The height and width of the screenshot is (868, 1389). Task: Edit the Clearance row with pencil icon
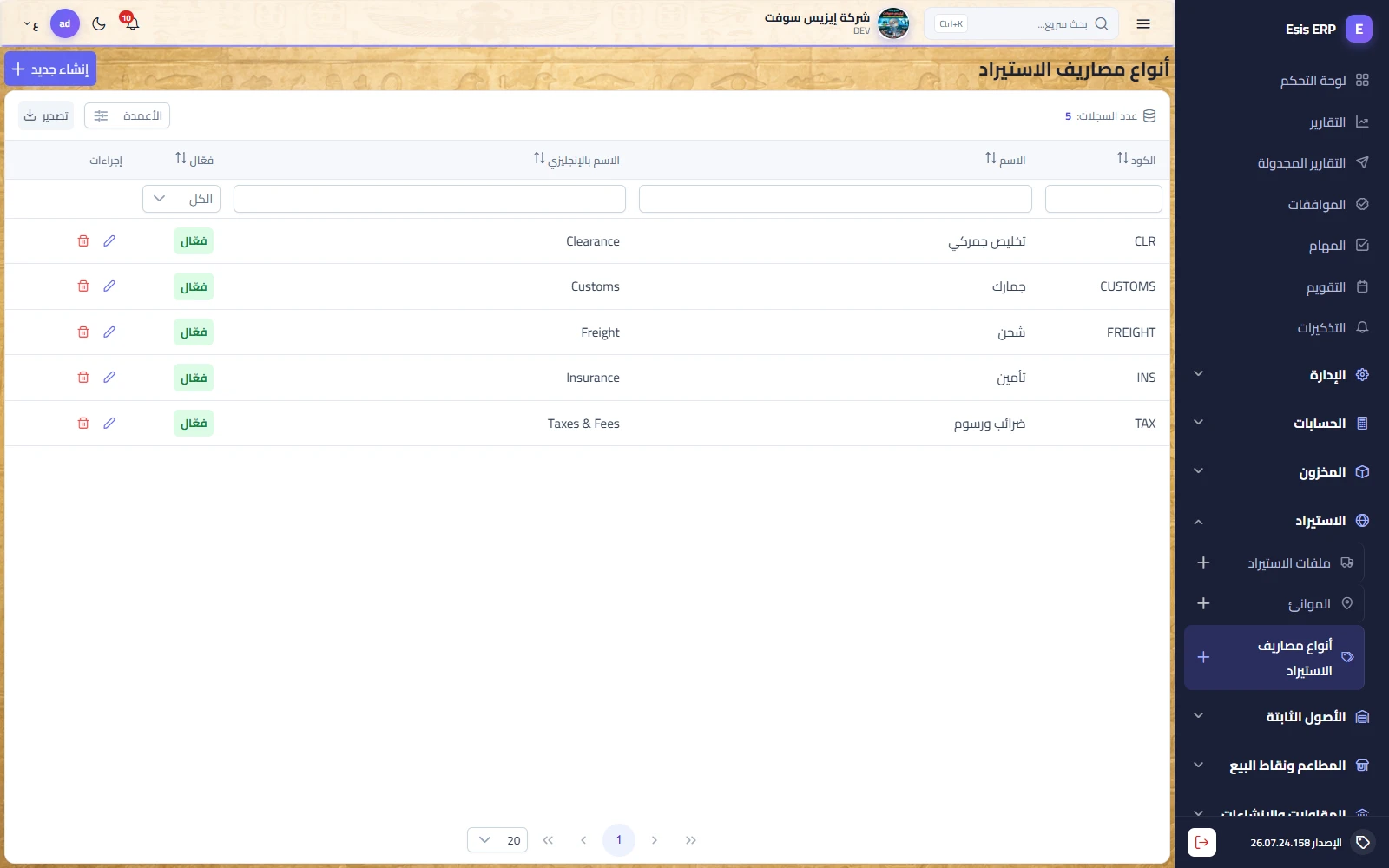[109, 240]
